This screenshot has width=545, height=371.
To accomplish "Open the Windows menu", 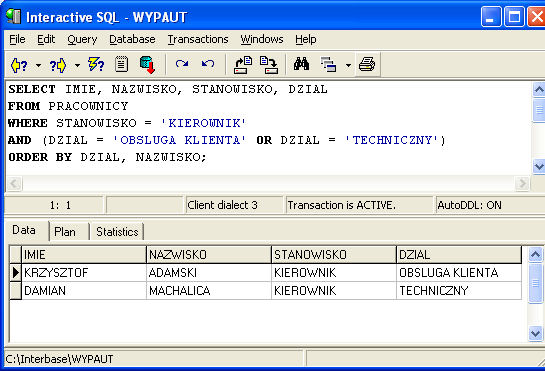I will pyautogui.click(x=262, y=39).
